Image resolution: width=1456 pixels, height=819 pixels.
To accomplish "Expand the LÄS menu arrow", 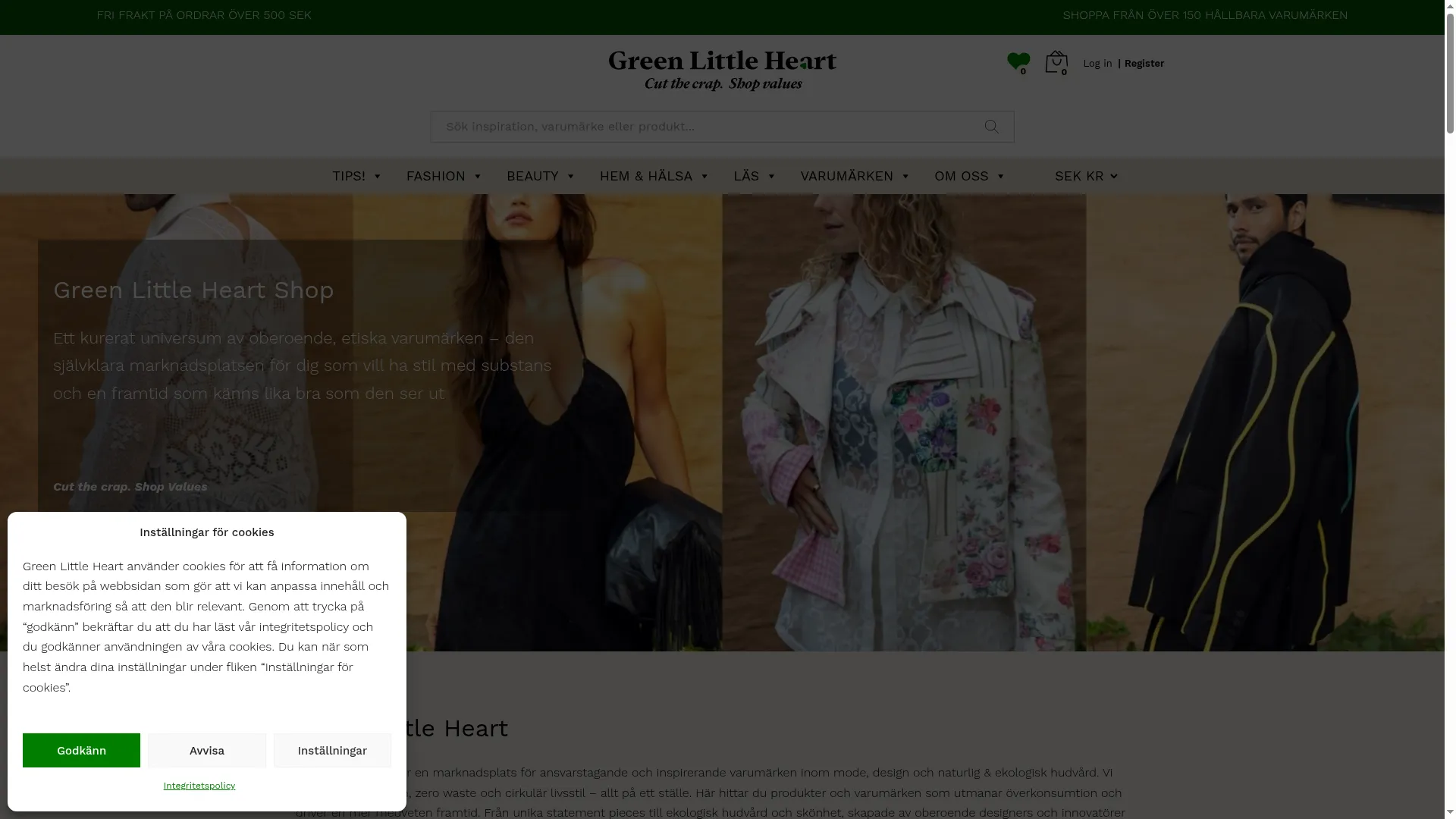I will point(772,177).
